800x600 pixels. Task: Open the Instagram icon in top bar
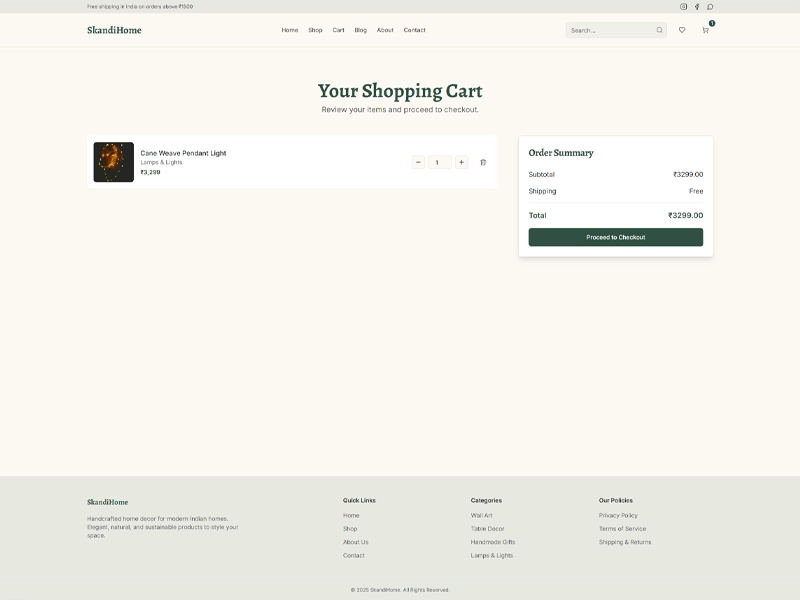683,7
